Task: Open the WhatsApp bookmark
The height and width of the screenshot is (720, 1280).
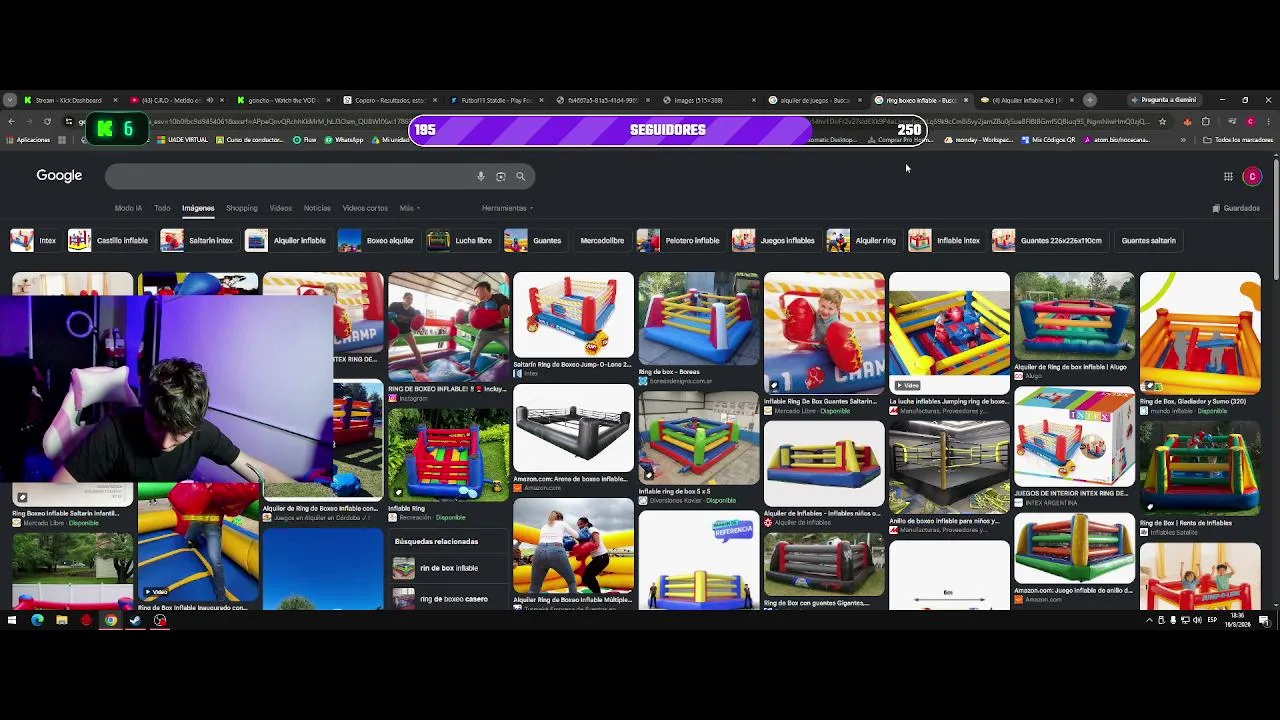Action: [343, 140]
